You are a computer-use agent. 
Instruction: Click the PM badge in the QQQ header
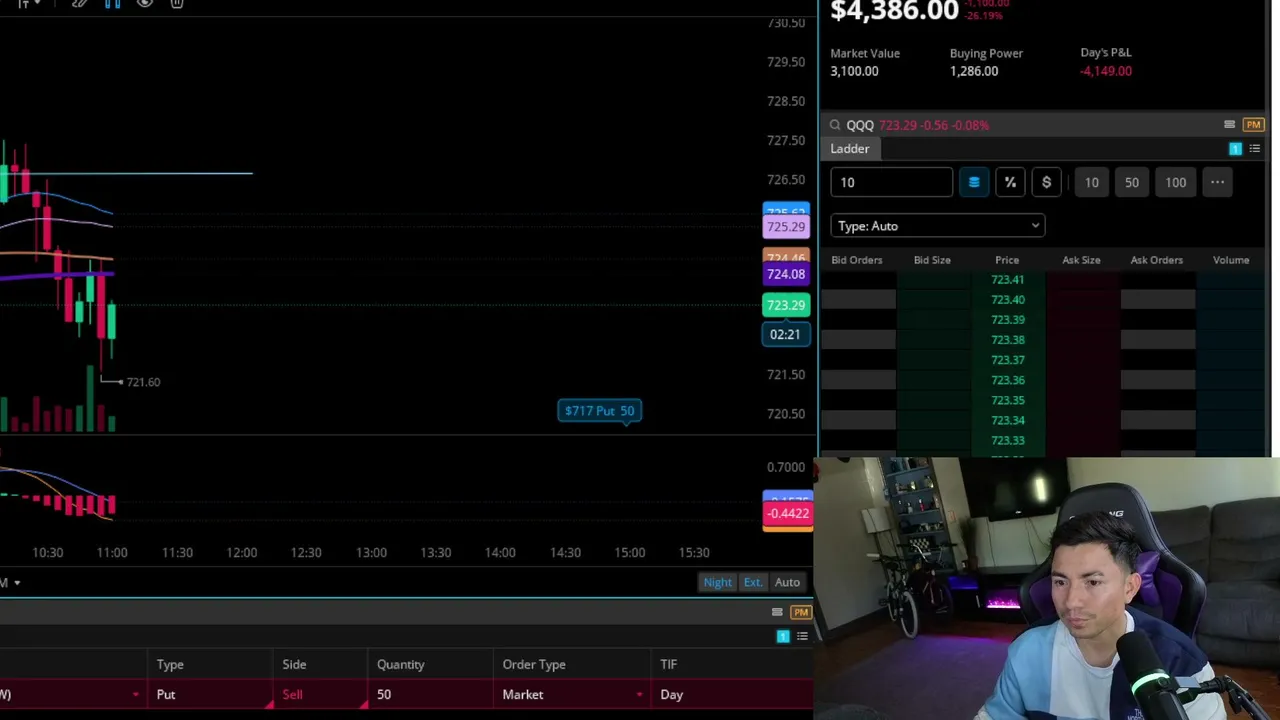[1253, 125]
